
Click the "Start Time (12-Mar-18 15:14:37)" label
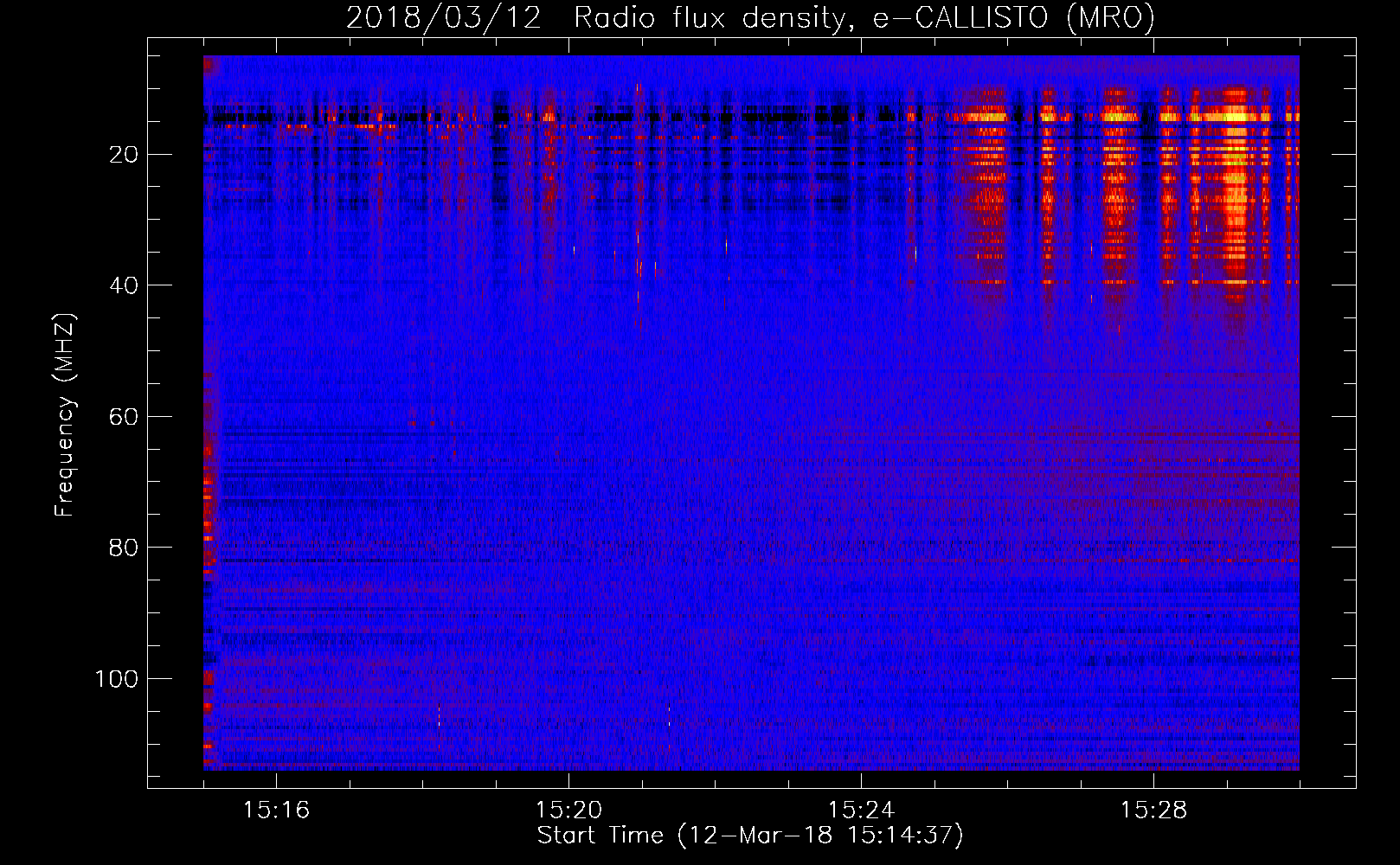pyautogui.click(x=750, y=836)
